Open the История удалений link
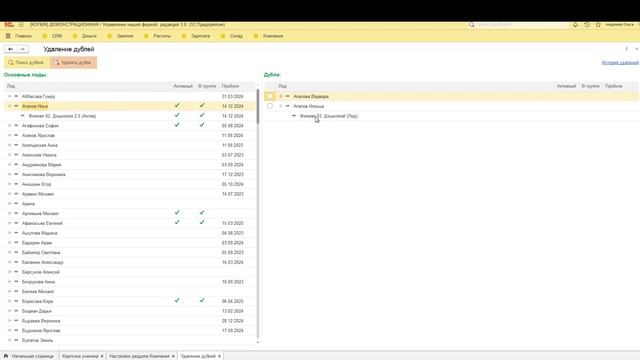Viewport: 640px width, 360px height. click(620, 62)
